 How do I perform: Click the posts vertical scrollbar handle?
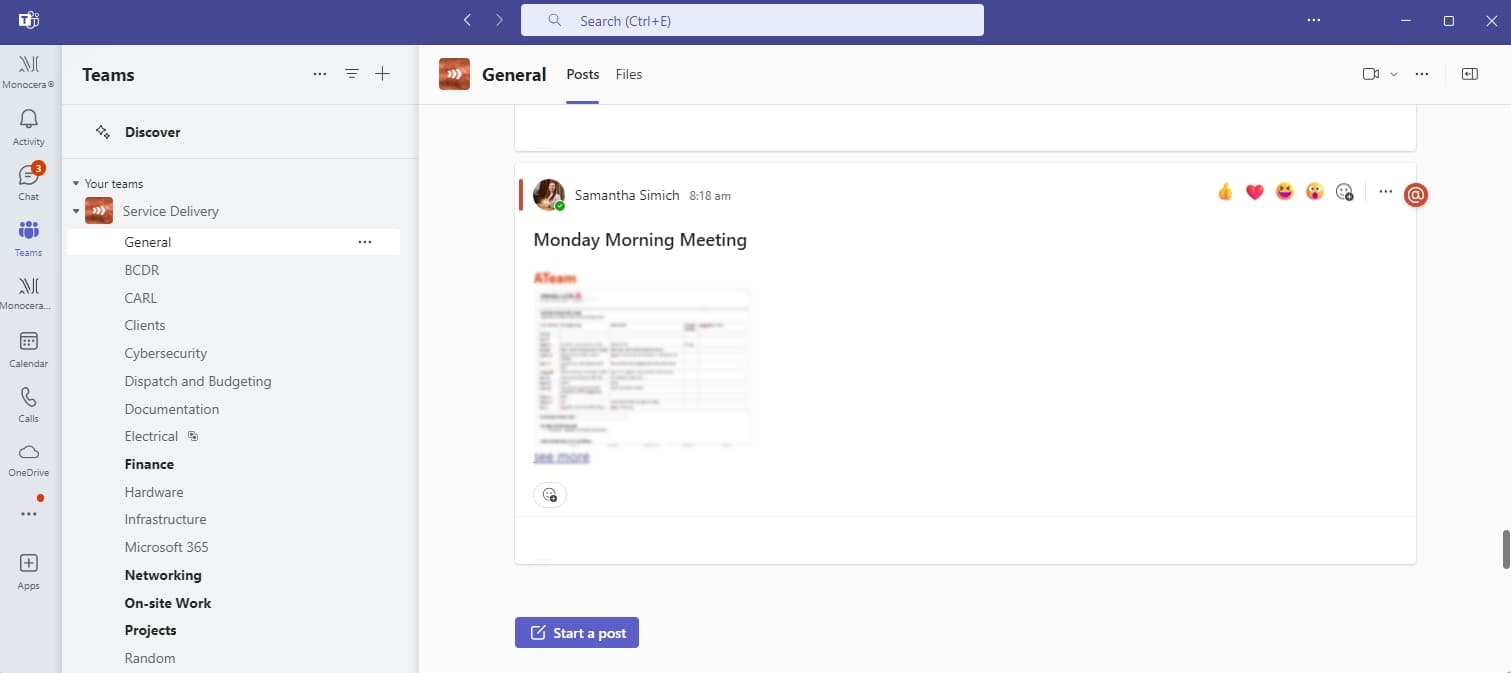(1506, 549)
